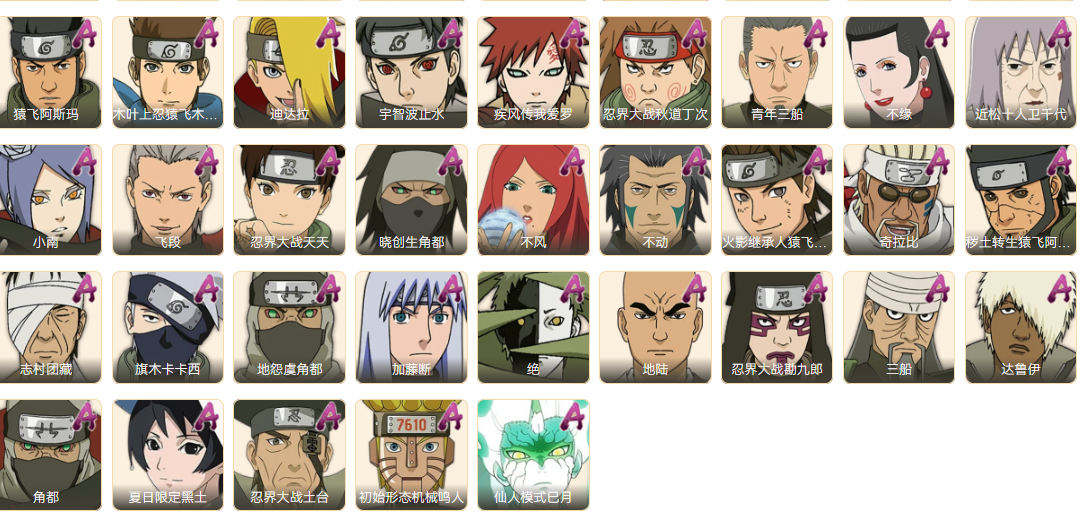Choose the 绝 plant character card
Screen dimensions: 1091x515
click(x=533, y=327)
